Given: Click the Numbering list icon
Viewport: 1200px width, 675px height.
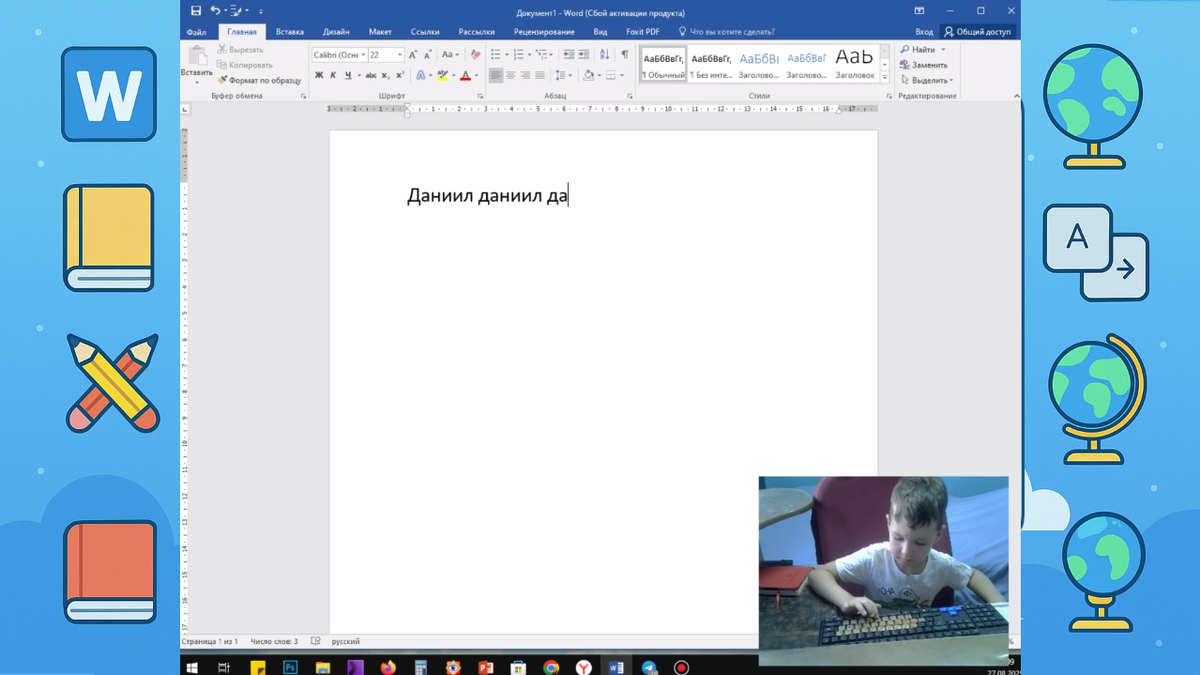Looking at the screenshot, I should 518,55.
